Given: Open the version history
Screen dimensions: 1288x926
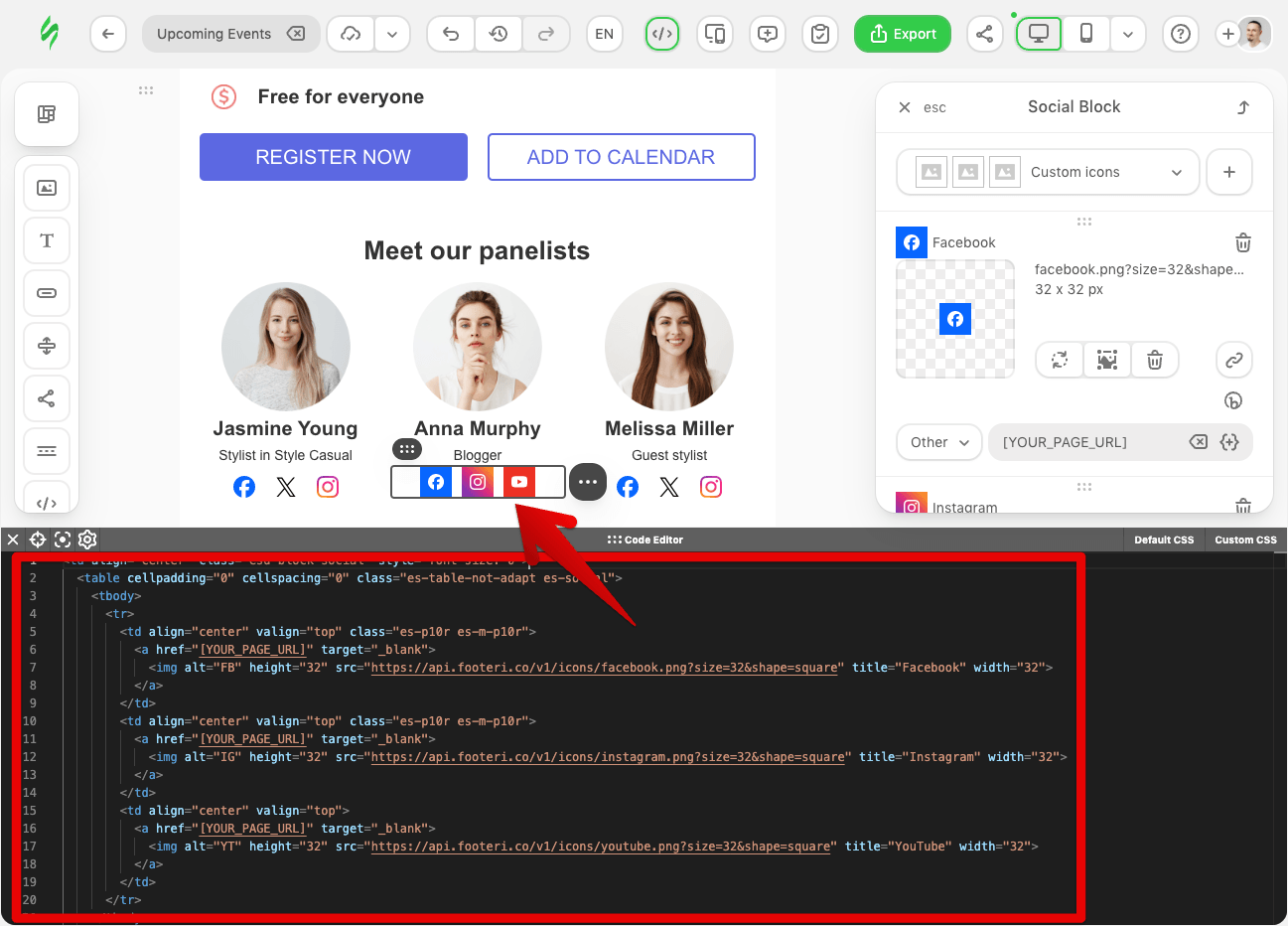Looking at the screenshot, I should (x=499, y=34).
